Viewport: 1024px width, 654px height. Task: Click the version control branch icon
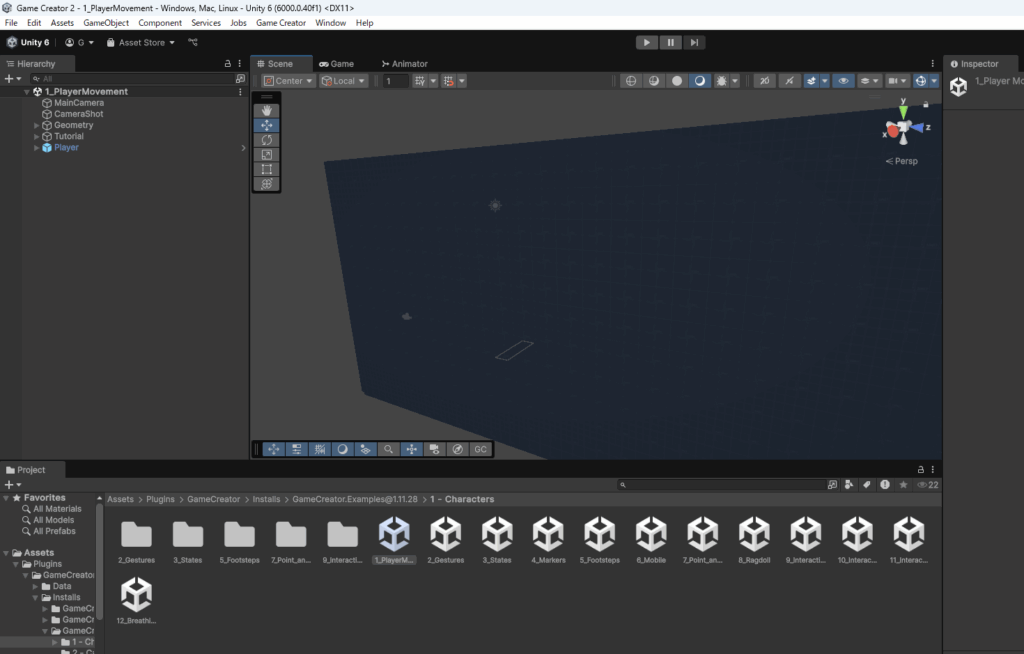click(193, 42)
